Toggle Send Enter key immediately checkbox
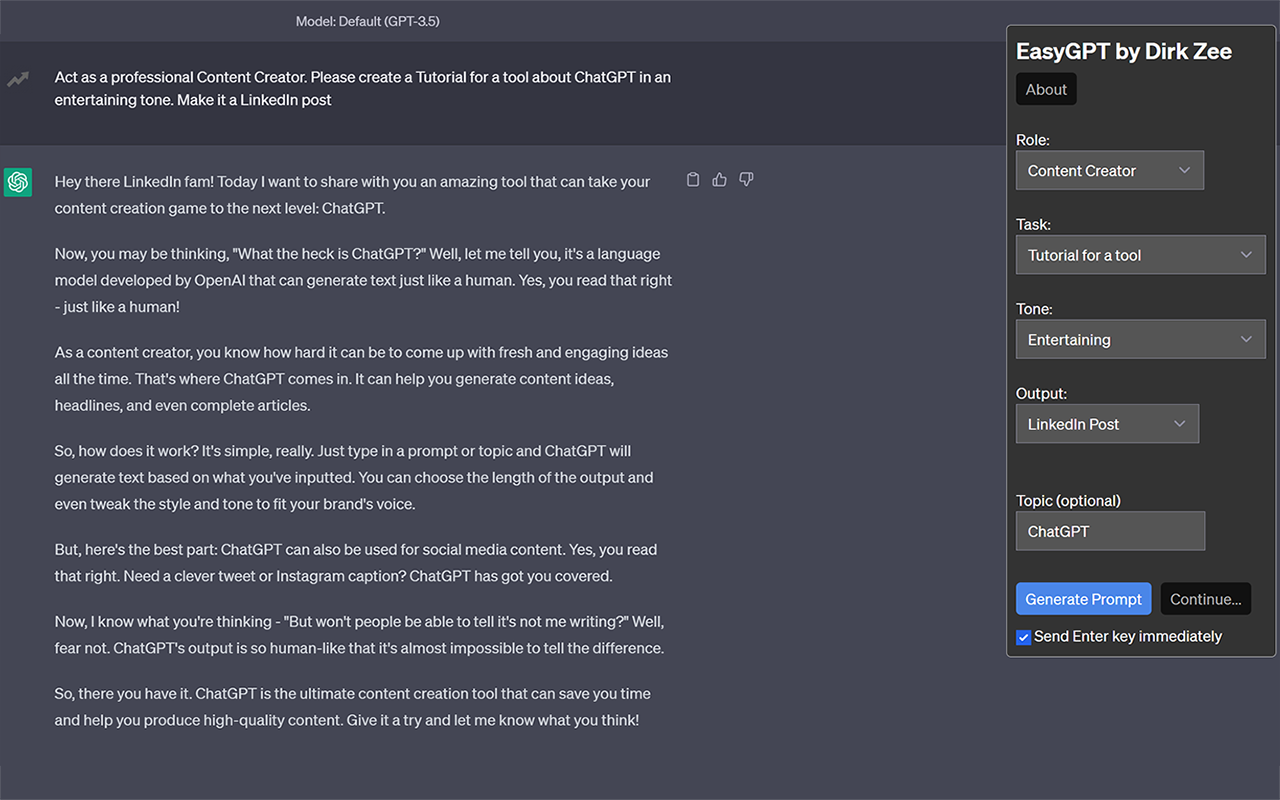Screen dimensions: 1280x800 tap(1023, 637)
